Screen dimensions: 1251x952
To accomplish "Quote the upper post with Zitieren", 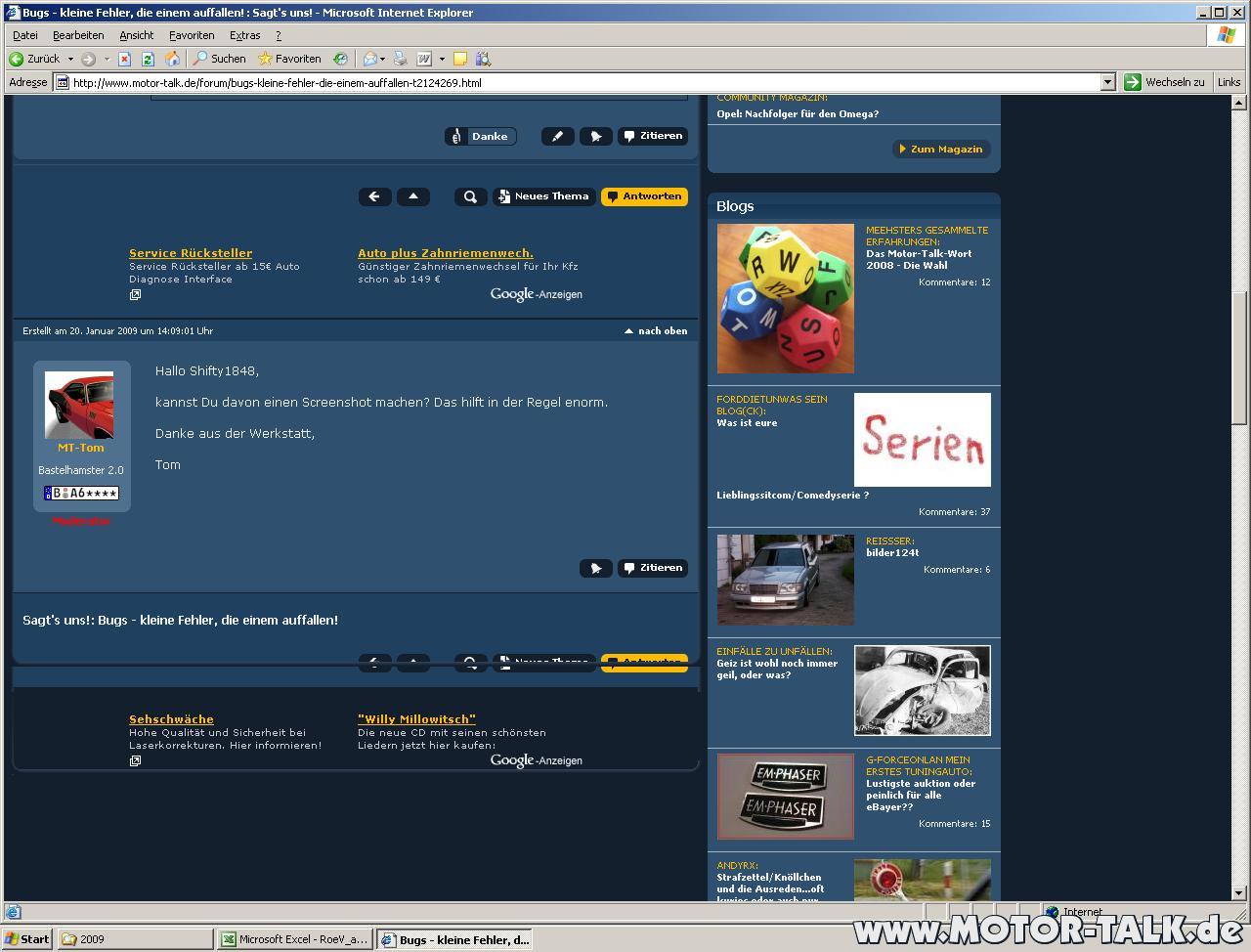I will click(x=653, y=136).
